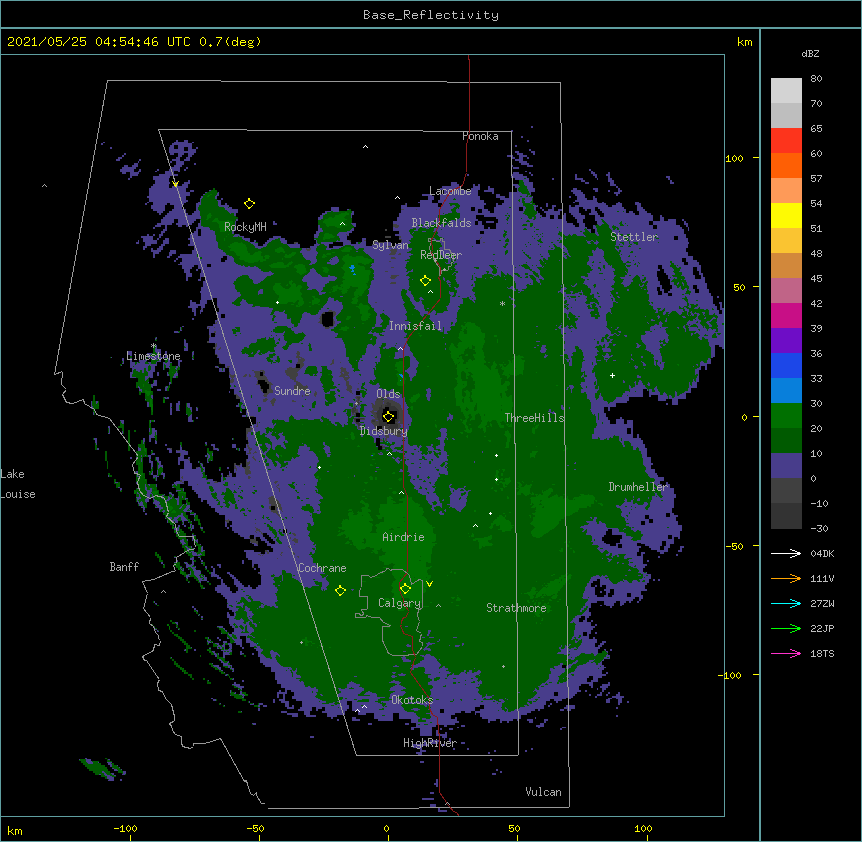Click the Banff label
The width and height of the screenshot is (862, 842).
tap(124, 567)
